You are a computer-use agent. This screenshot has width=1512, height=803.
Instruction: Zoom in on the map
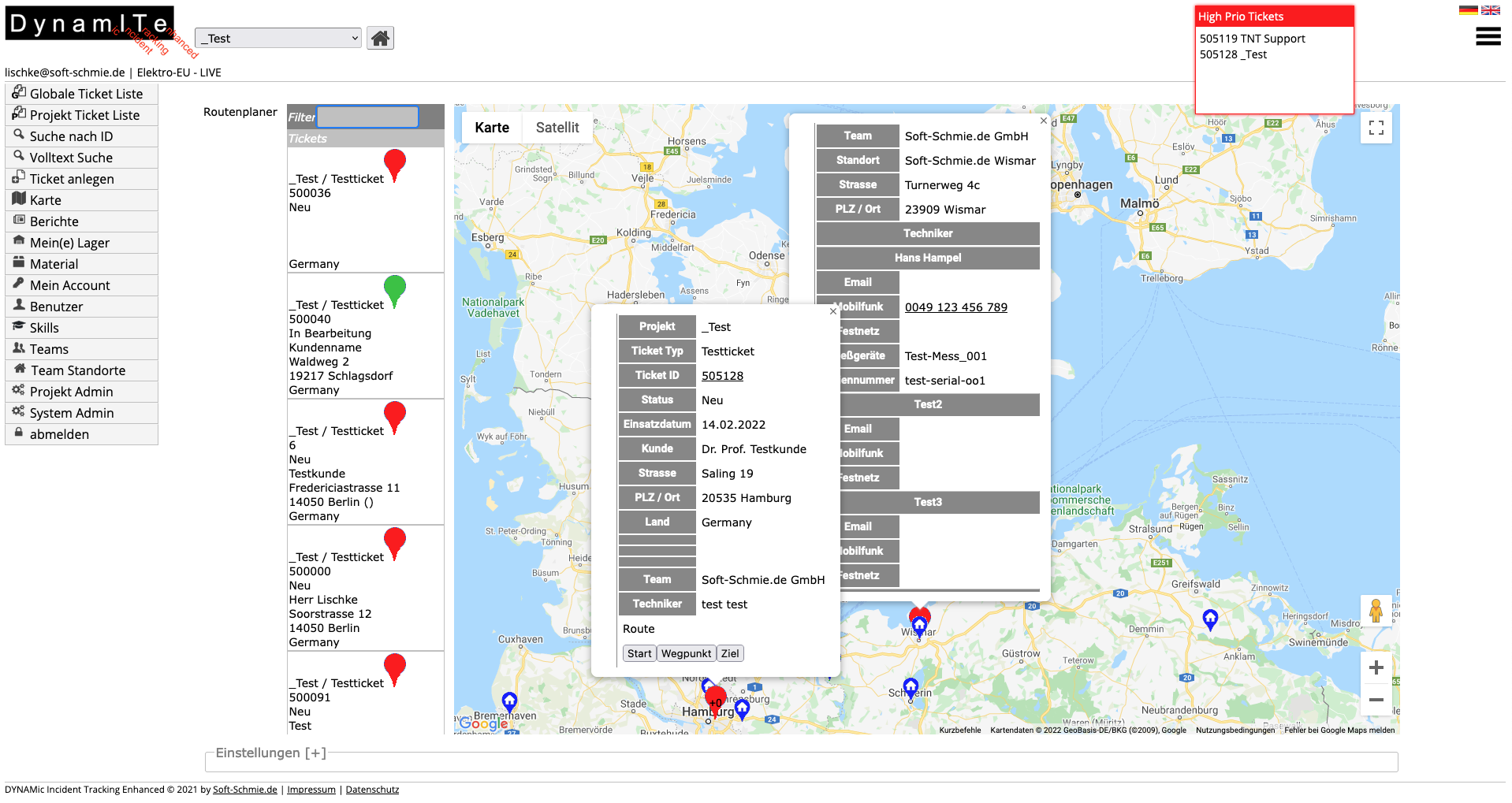pos(1376,667)
